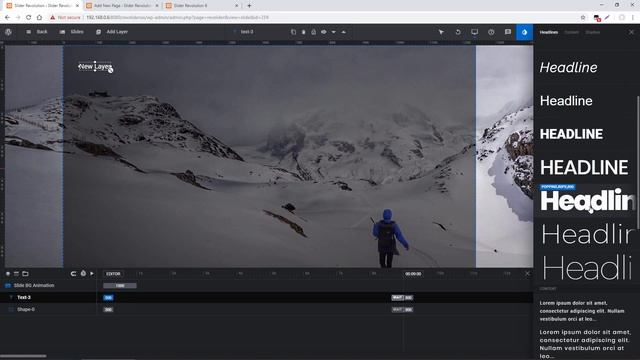Viewport: 640px width, 360px height.
Task: Click the timeline stopwatch speed icon
Action: 83,273
